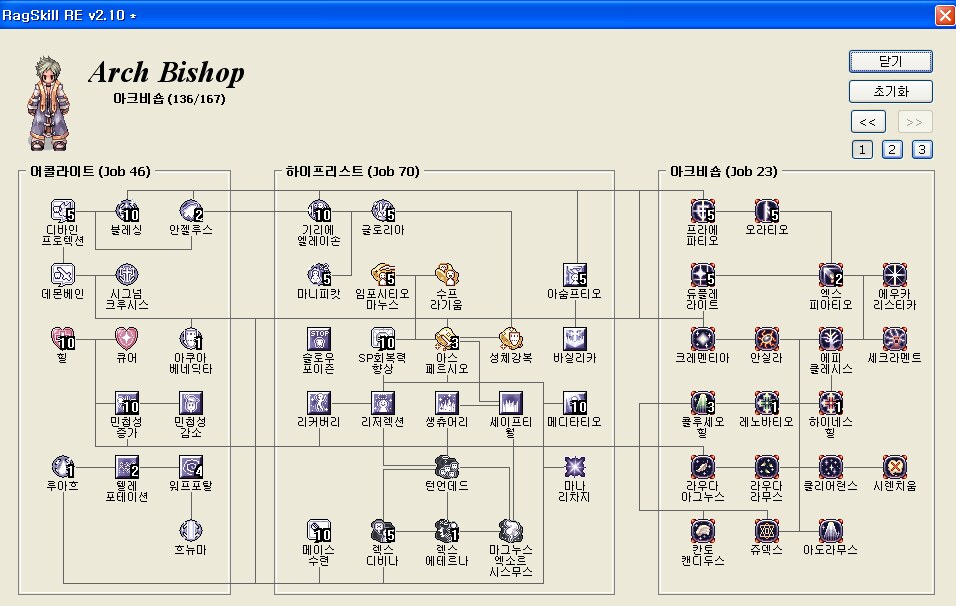Click the 텔레포테이션 skill icon
The image size is (956, 606).
pyautogui.click(x=128, y=467)
